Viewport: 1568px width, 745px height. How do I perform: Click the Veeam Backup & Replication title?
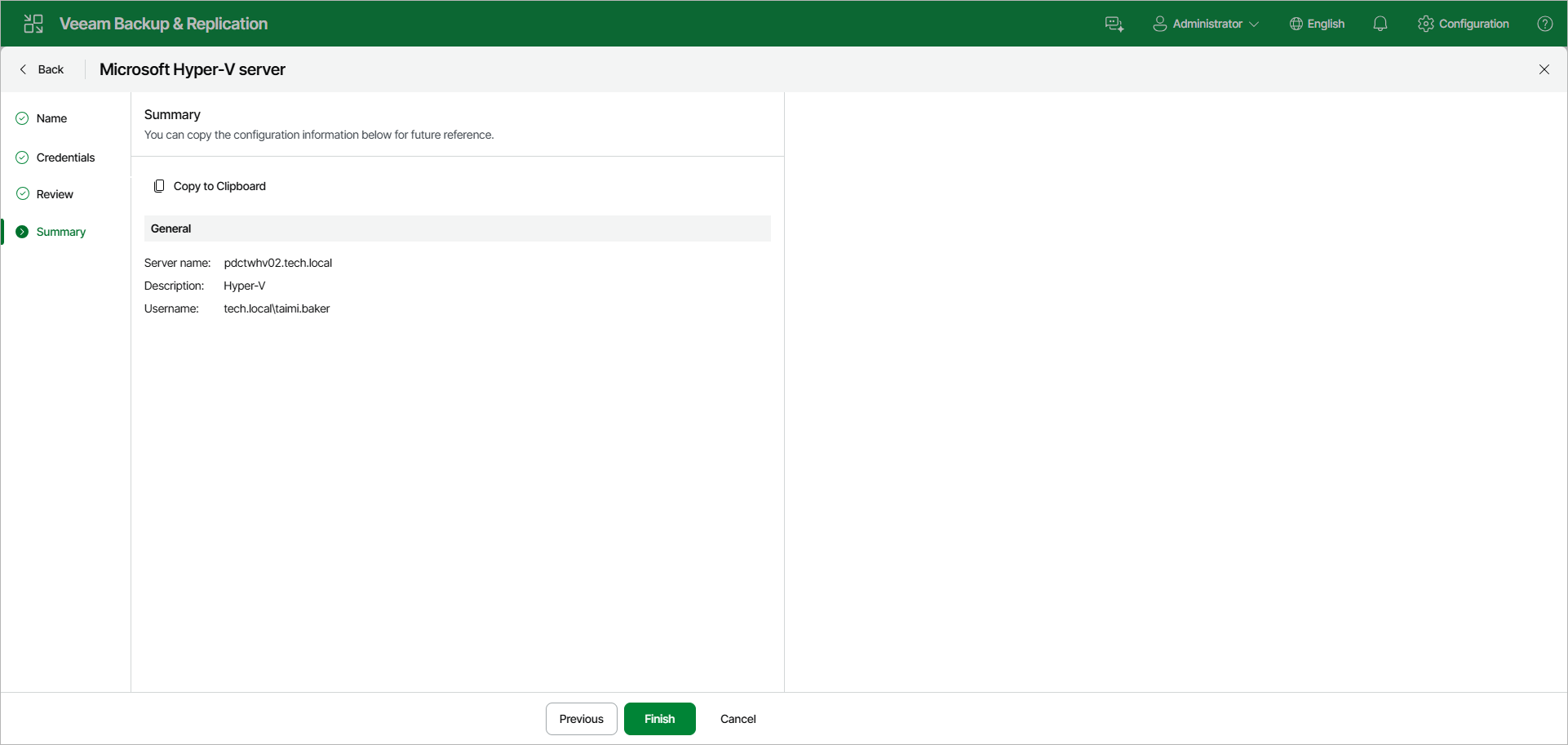163,24
